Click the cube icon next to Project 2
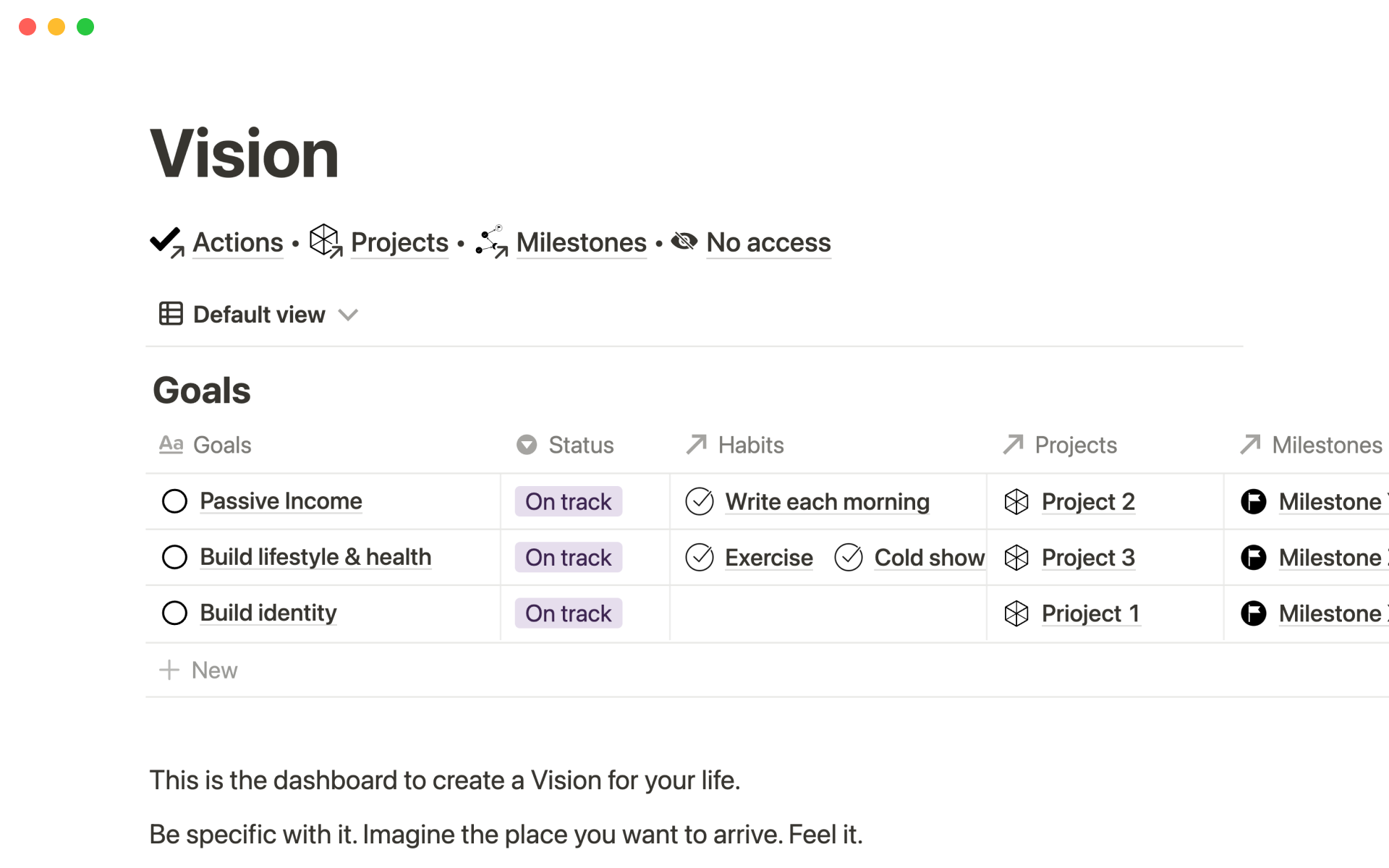The height and width of the screenshot is (868, 1389). [x=1016, y=501]
